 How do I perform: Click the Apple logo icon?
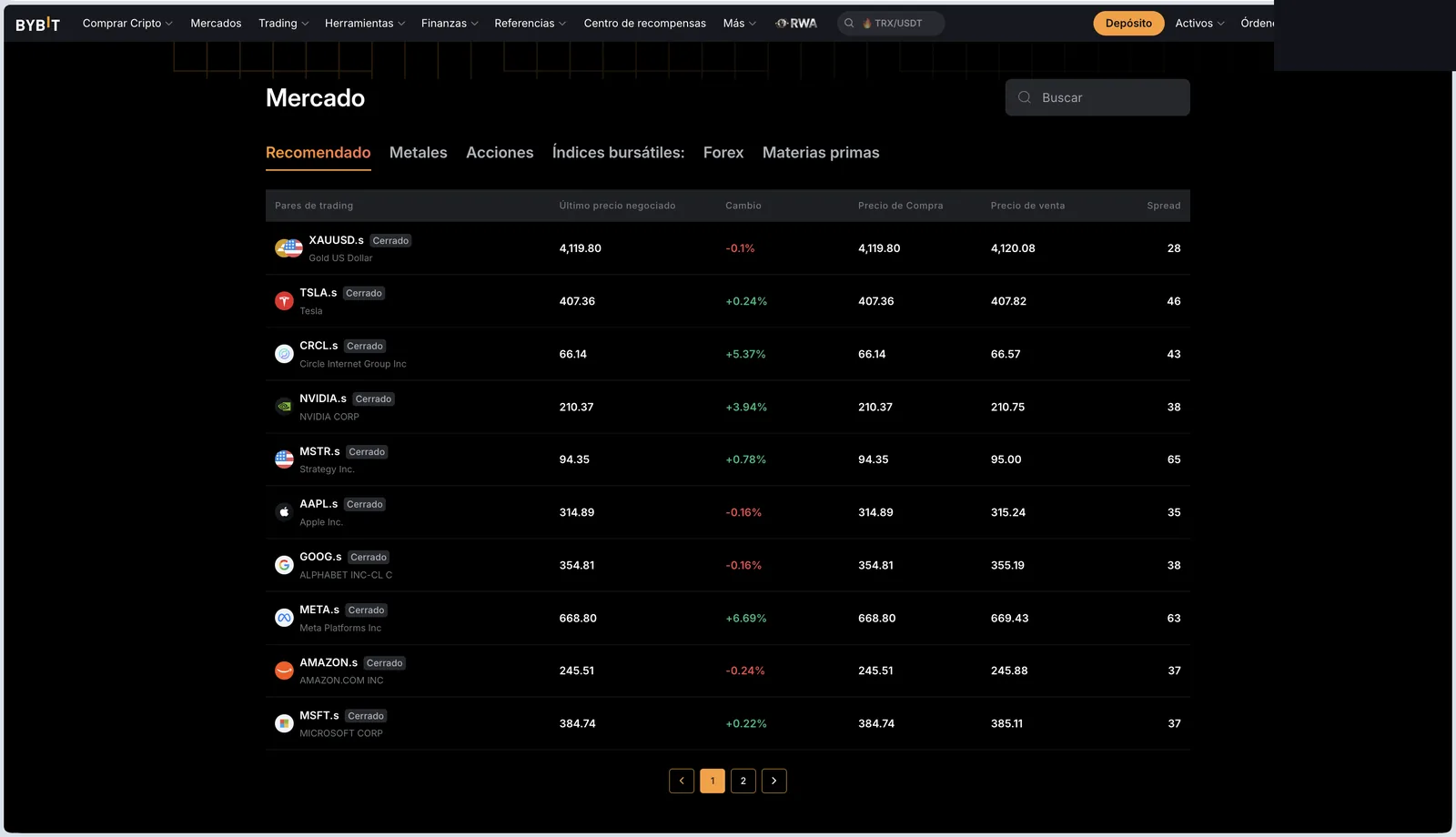coord(284,512)
